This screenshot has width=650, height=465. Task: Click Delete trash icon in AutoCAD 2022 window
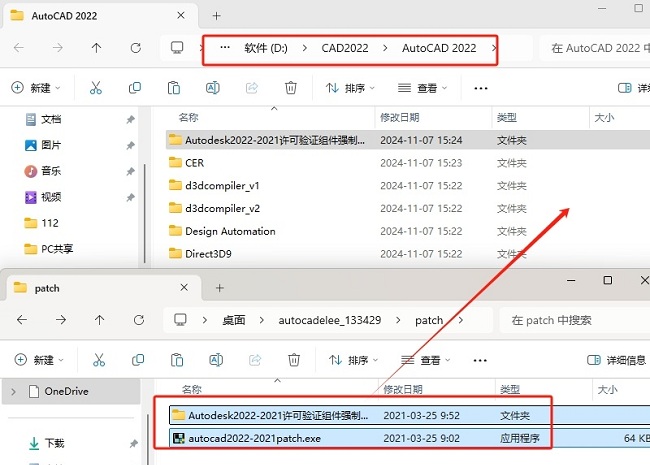(x=291, y=88)
